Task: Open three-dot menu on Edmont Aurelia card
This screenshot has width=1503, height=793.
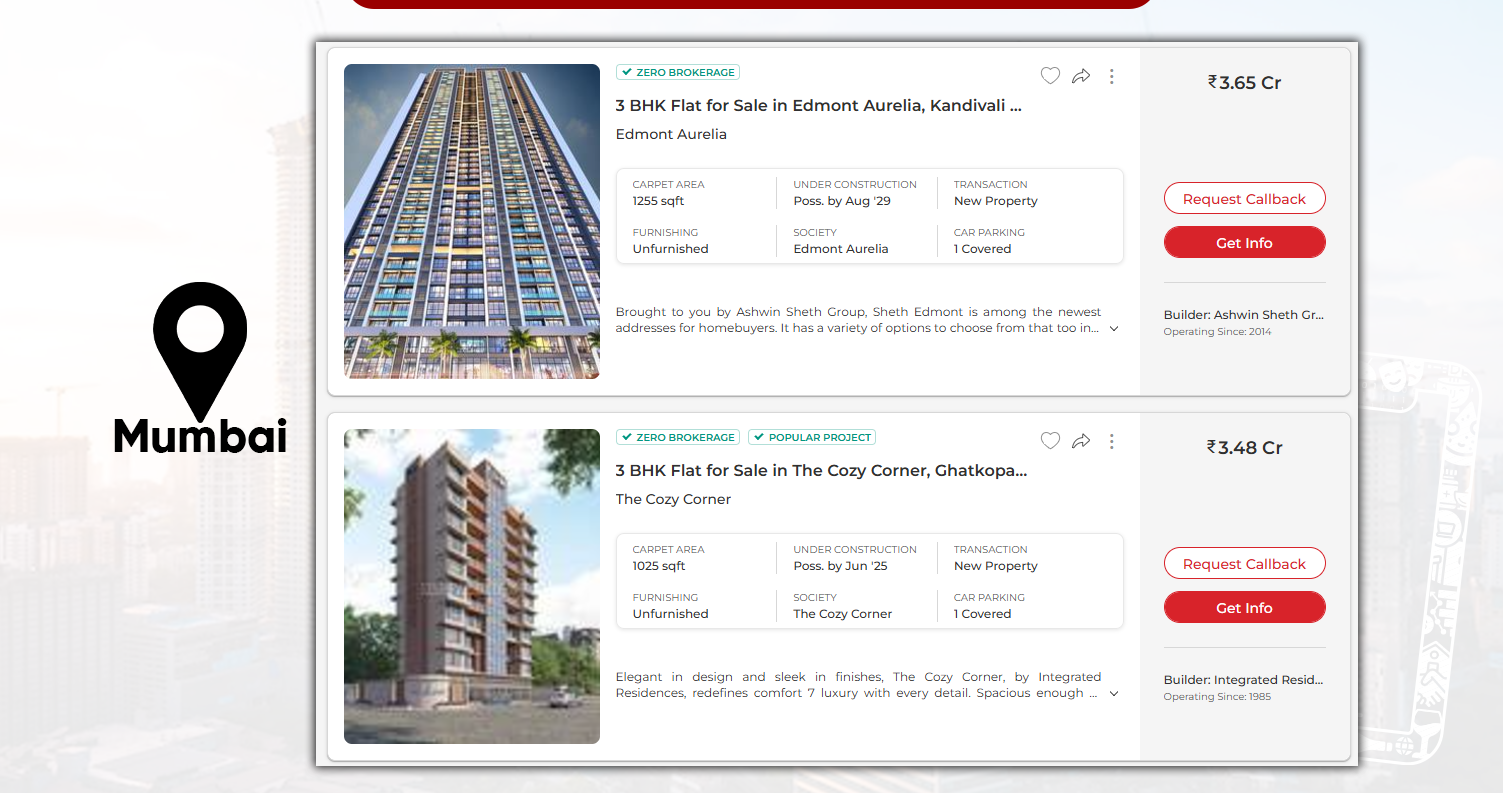Action: click(1111, 75)
